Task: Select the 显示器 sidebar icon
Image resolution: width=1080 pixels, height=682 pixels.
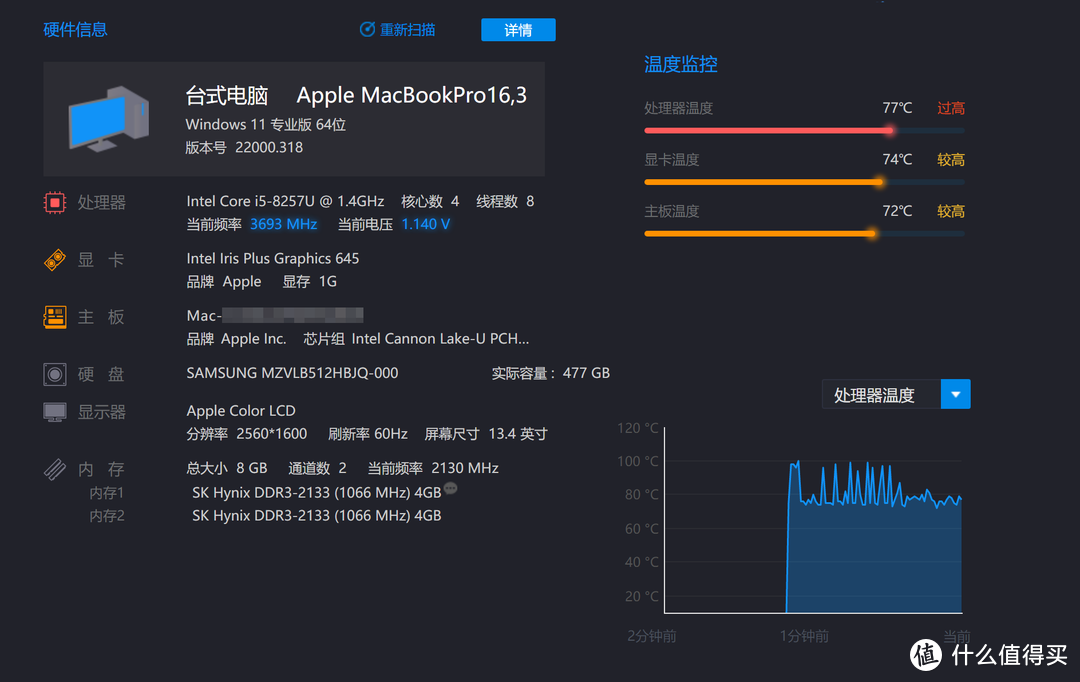Action: pyautogui.click(x=55, y=411)
